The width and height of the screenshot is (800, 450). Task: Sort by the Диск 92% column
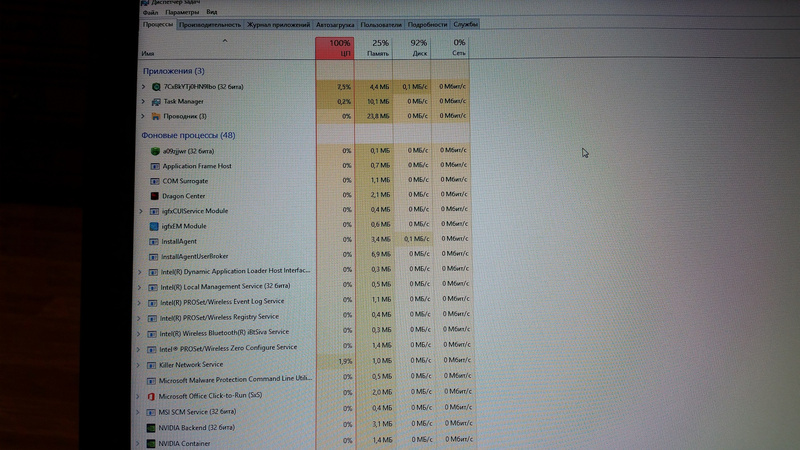pos(412,48)
